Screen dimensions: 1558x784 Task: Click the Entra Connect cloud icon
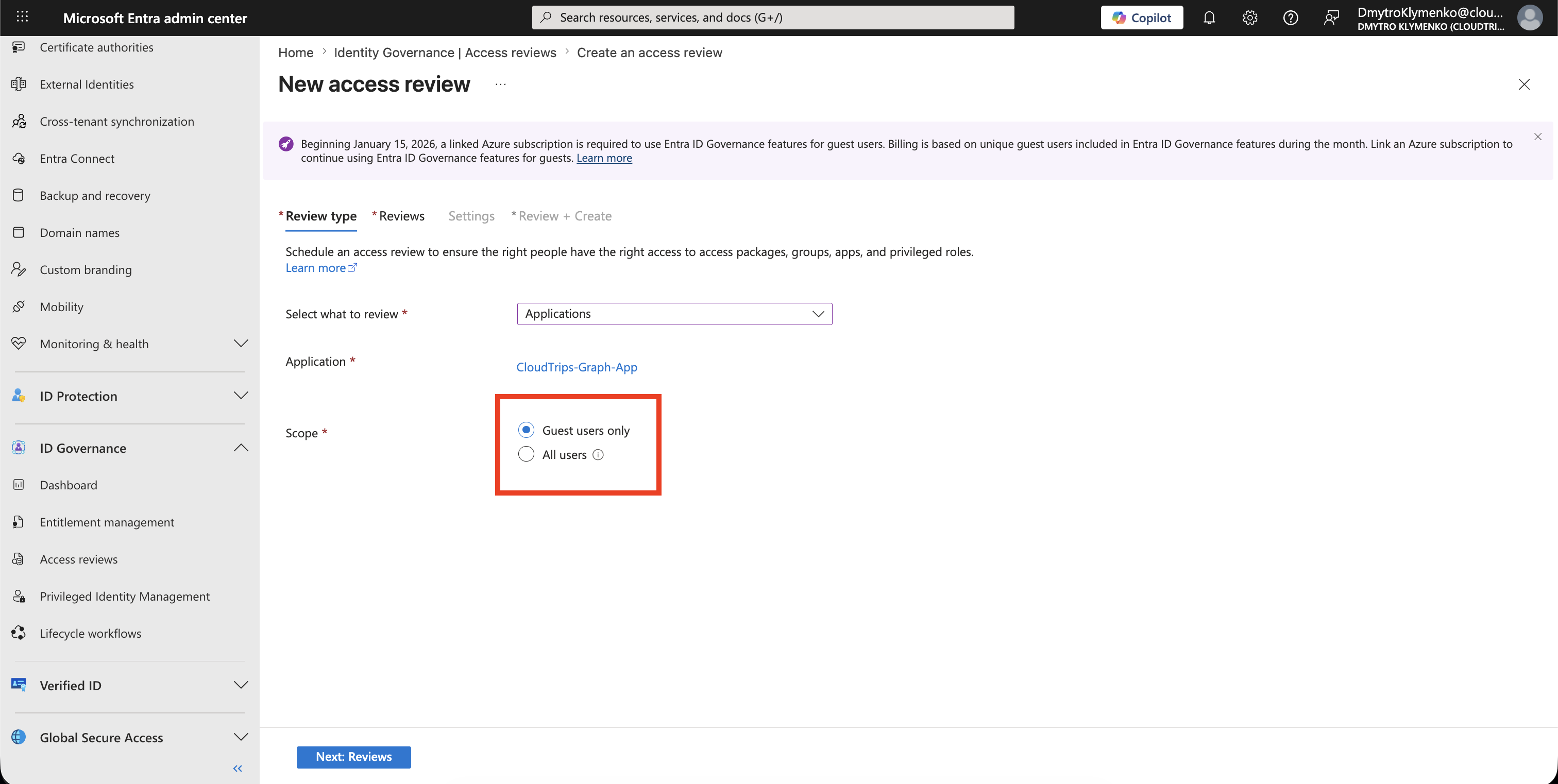point(19,158)
